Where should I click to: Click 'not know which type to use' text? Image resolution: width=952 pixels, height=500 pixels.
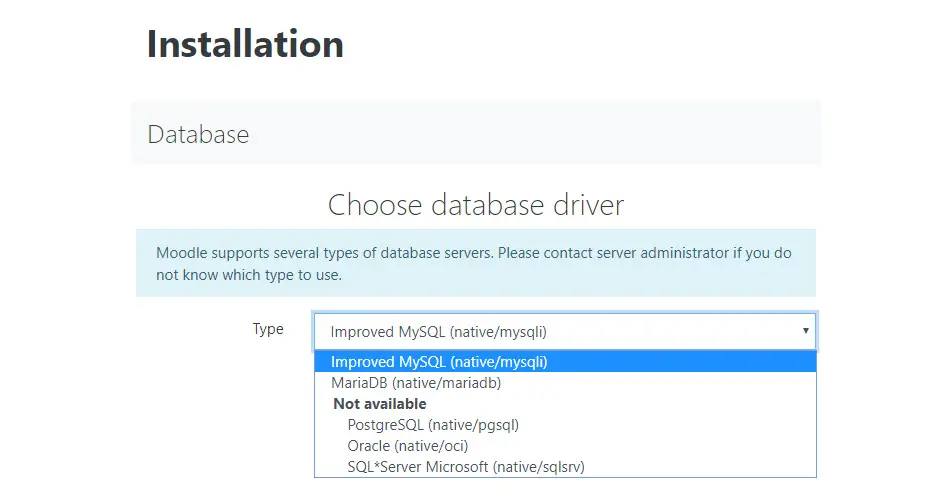249,275
